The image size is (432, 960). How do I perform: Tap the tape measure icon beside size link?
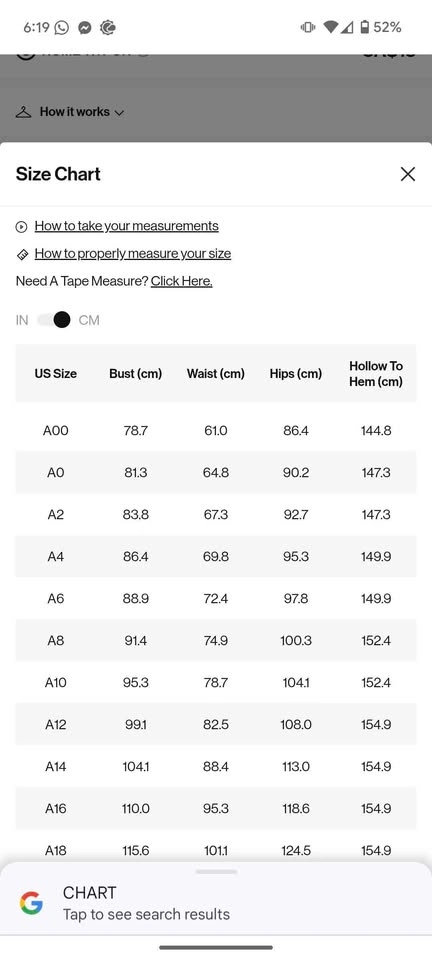tap(21, 254)
